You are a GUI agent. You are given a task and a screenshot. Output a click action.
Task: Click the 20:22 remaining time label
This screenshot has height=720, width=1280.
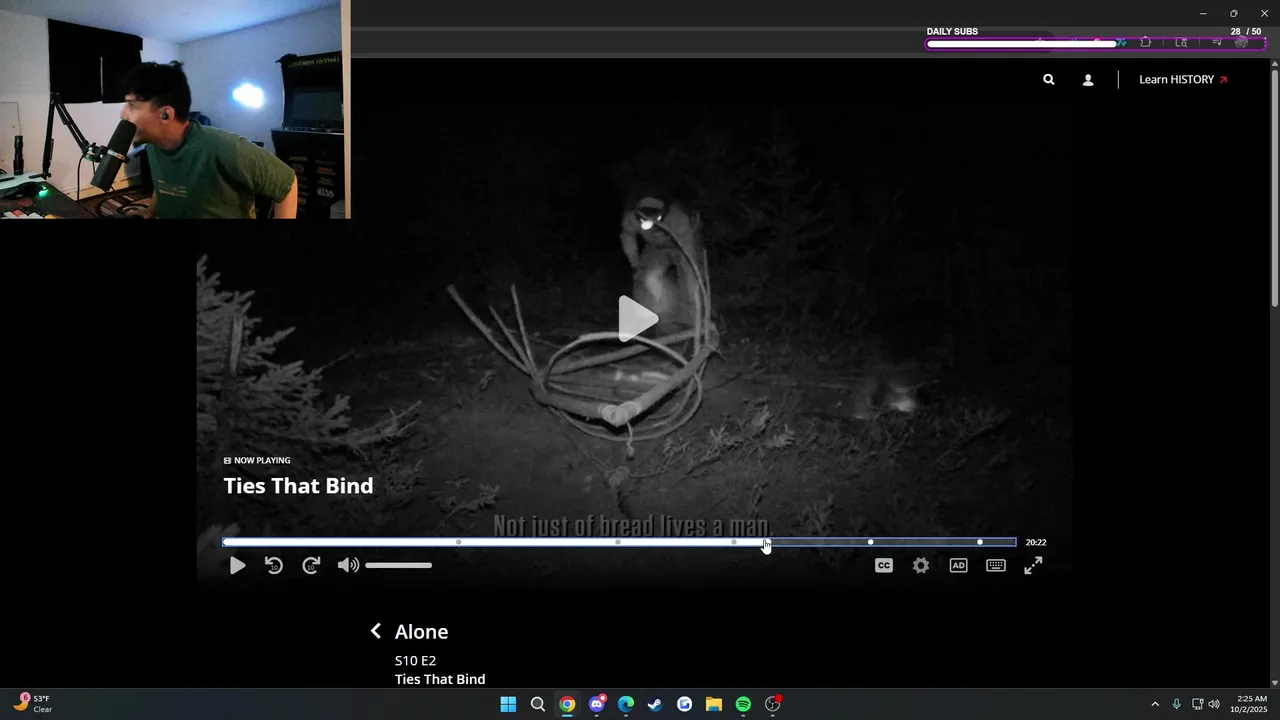(1036, 543)
